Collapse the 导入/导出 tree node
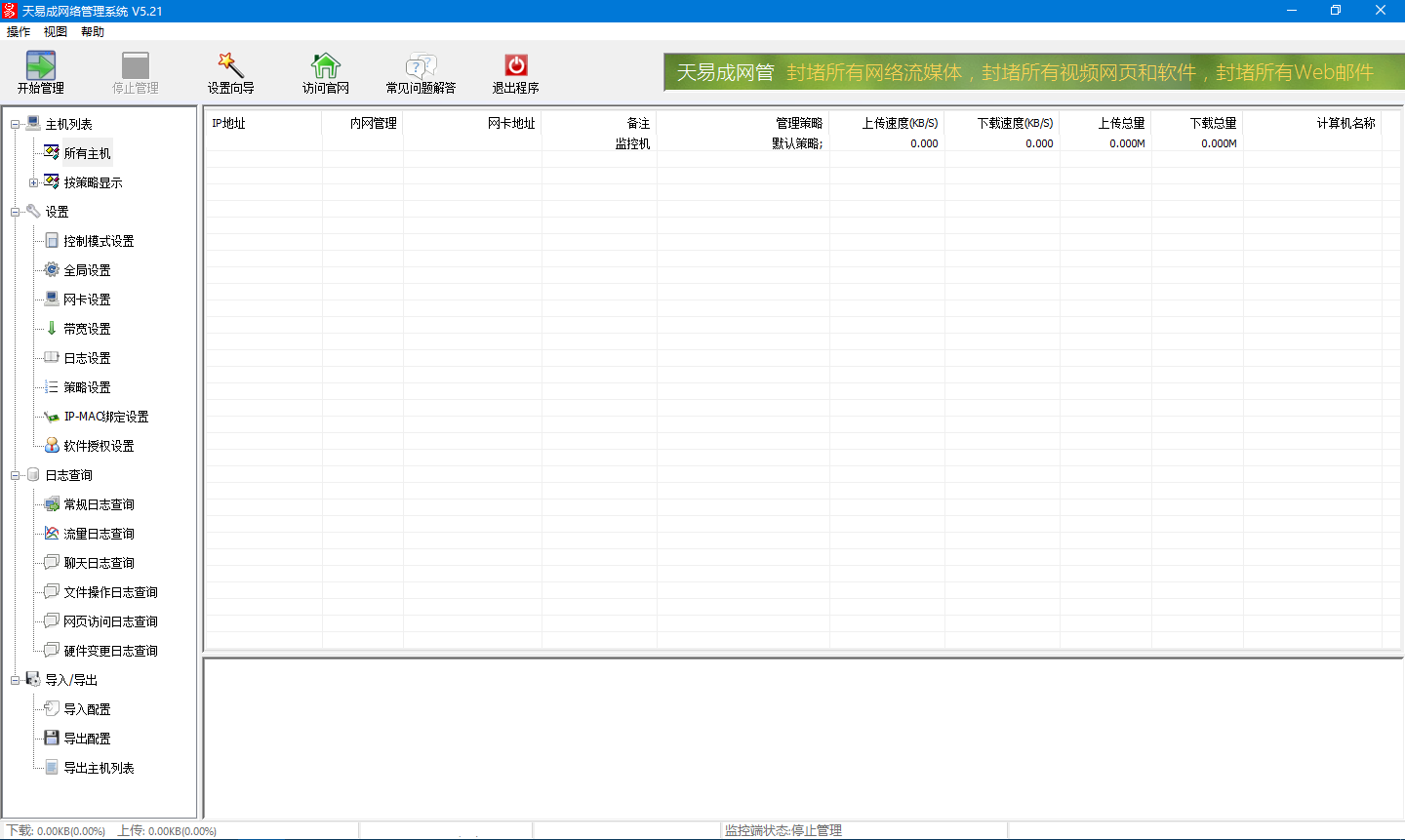Image resolution: width=1405 pixels, height=840 pixels. 16,680
